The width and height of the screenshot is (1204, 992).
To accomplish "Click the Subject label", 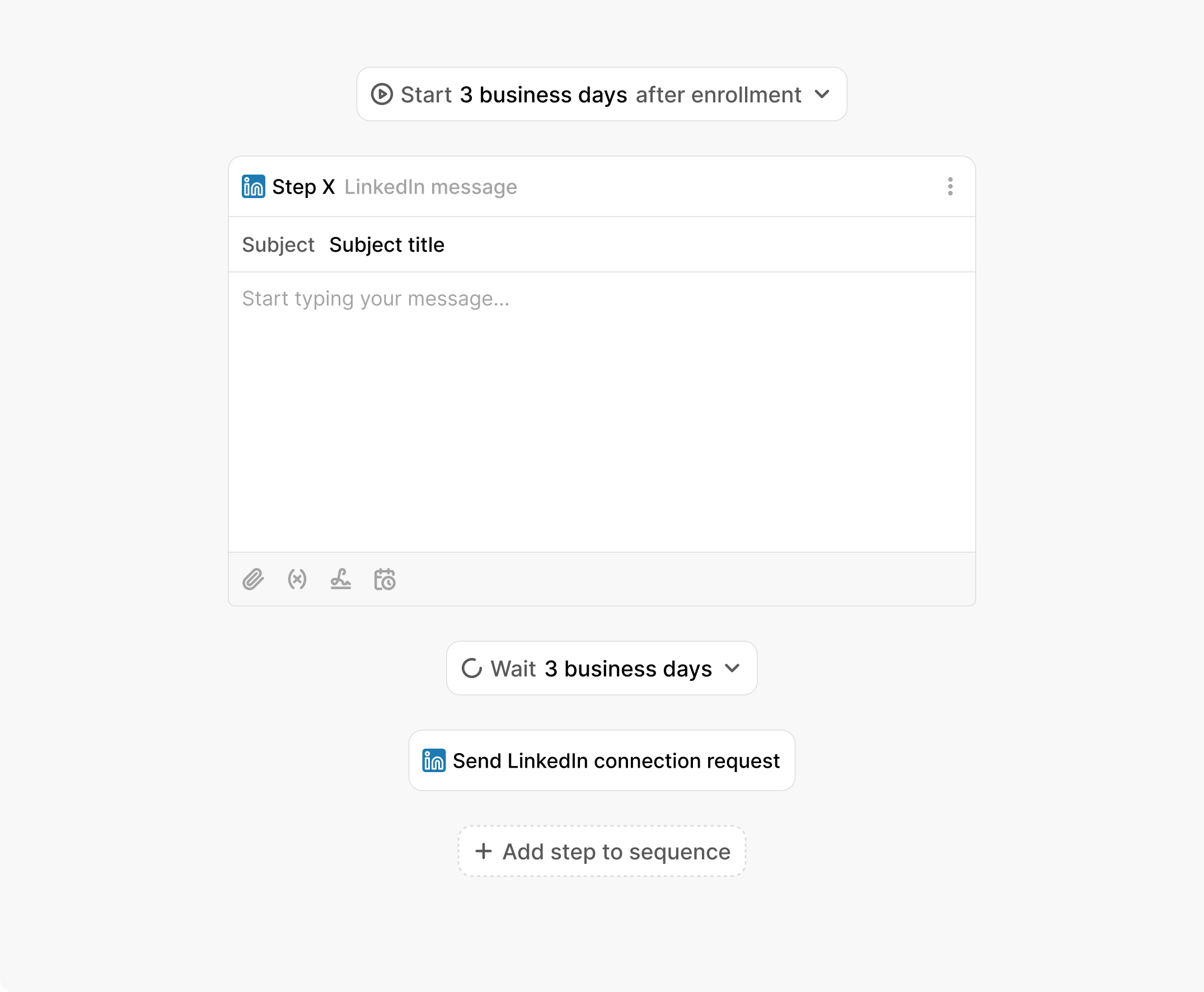I will [x=278, y=245].
